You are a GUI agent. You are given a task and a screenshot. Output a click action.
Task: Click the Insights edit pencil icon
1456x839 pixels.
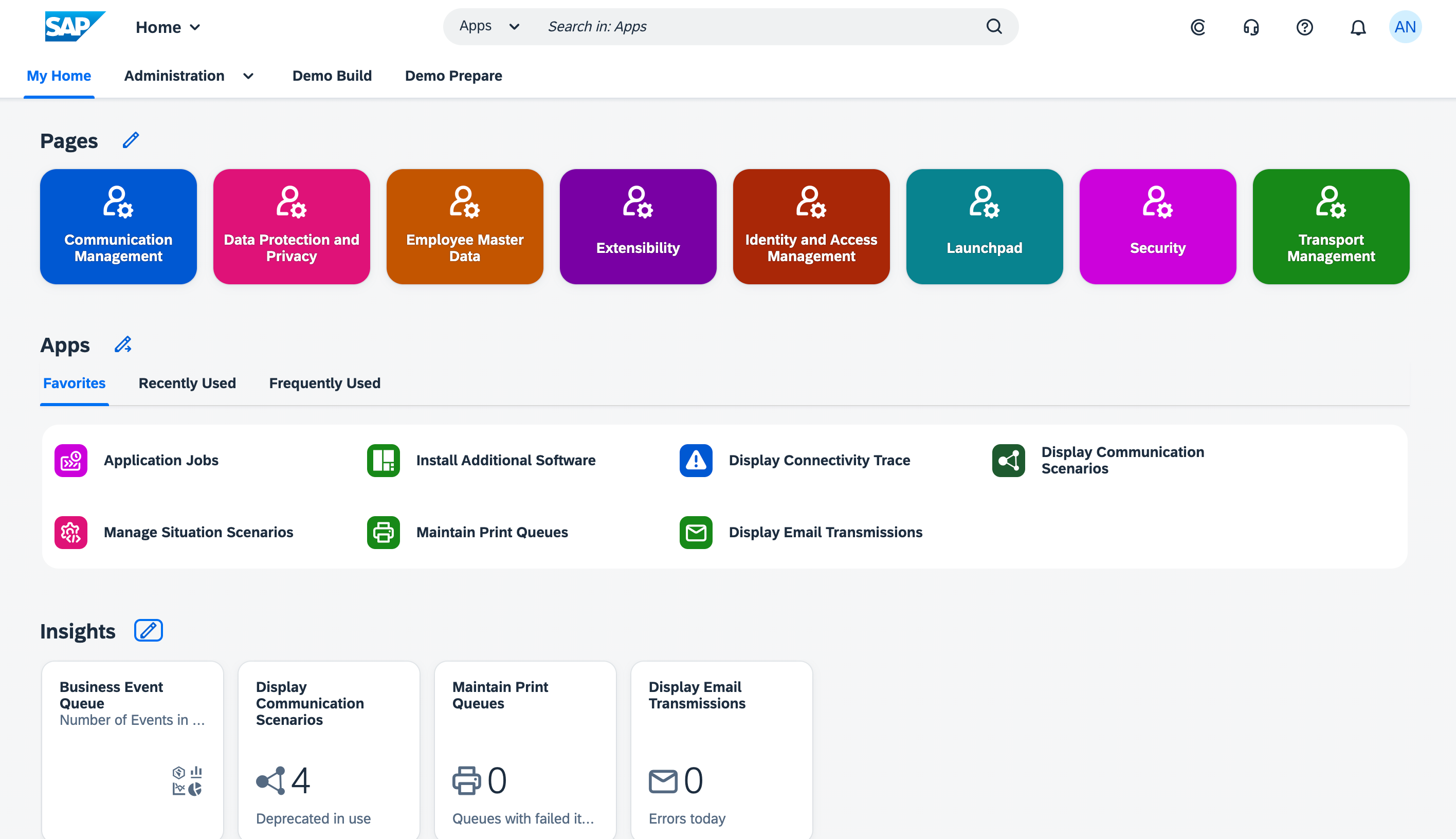[148, 630]
